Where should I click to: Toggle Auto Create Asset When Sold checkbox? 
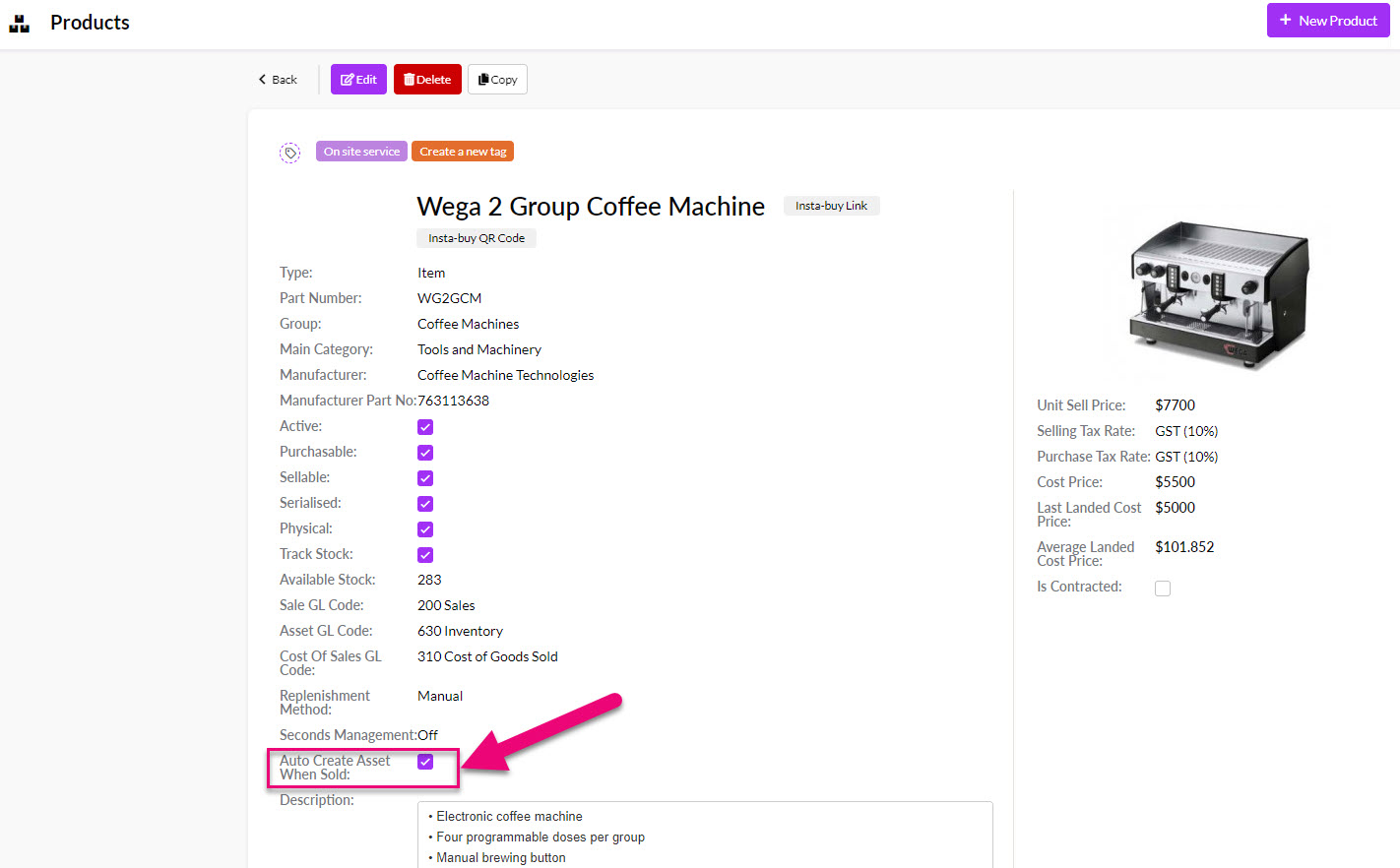(425, 762)
